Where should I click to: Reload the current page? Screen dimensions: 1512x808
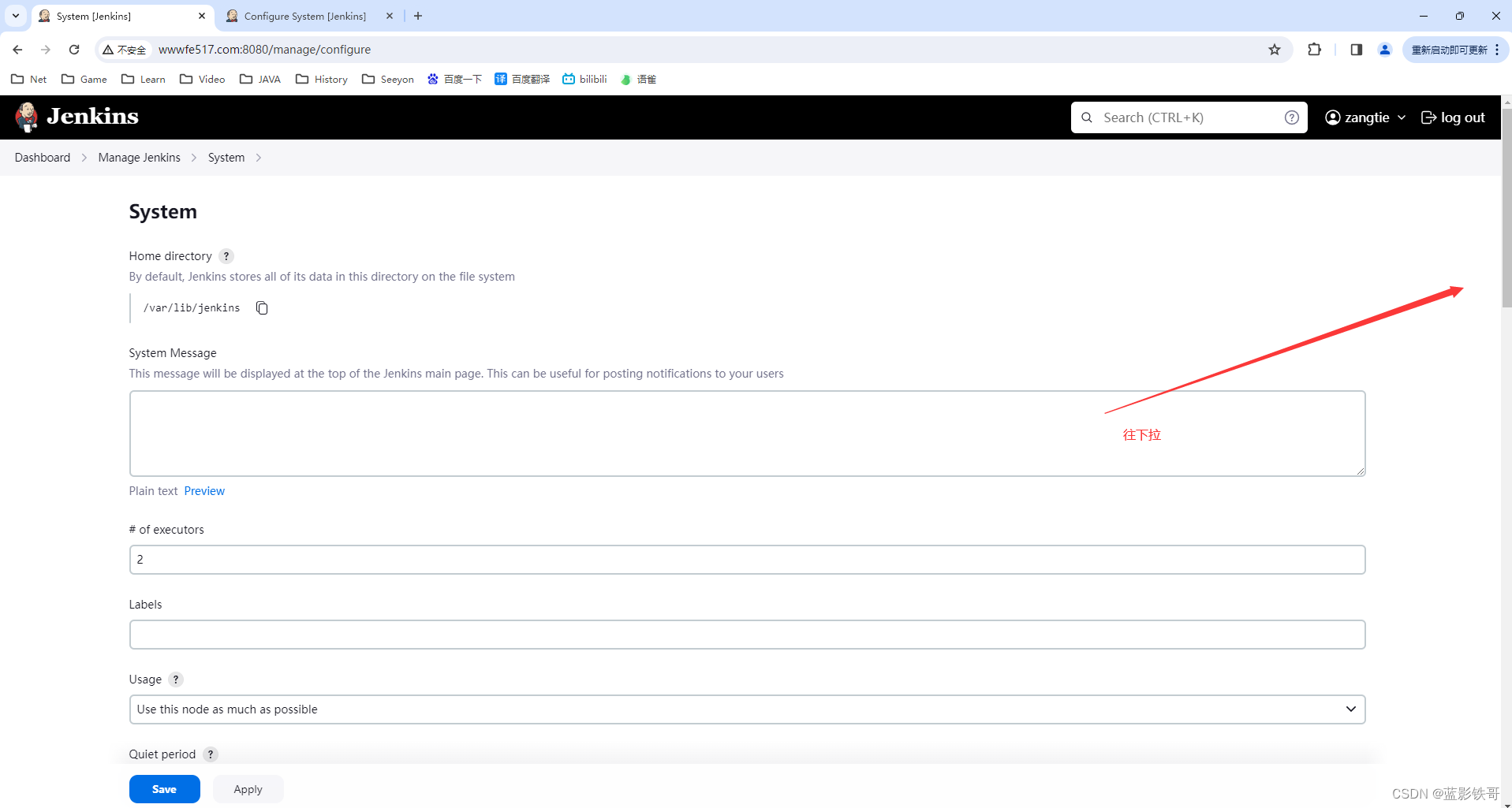[x=74, y=50]
